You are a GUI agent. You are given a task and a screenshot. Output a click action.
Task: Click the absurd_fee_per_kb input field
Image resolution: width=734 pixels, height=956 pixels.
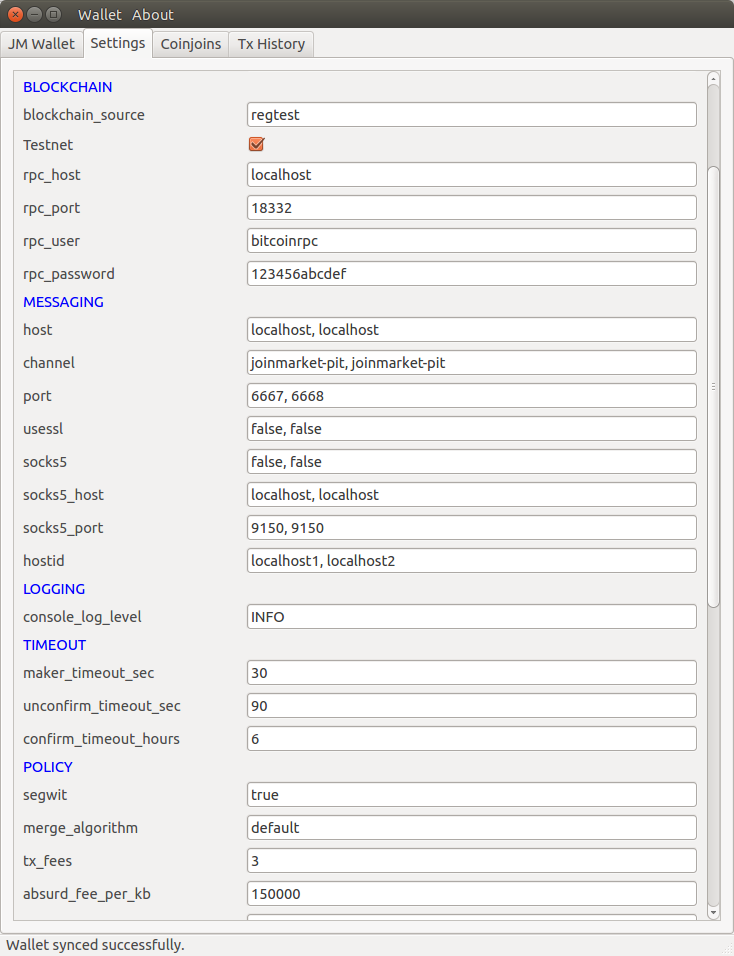pyautogui.click(x=471, y=894)
